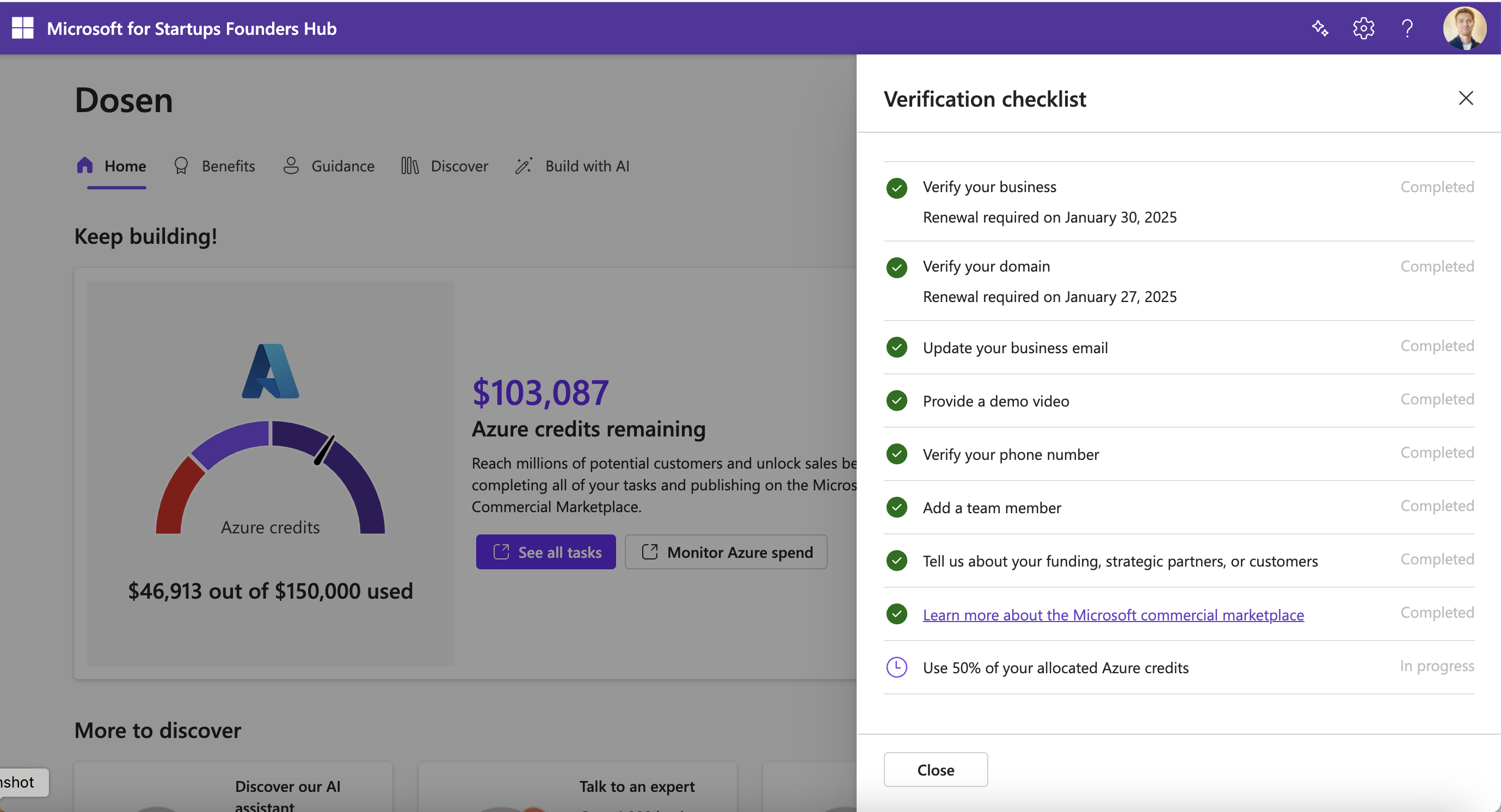The width and height of the screenshot is (1501, 812).
Task: Click Completed status beside Verify your business
Action: point(1437,187)
